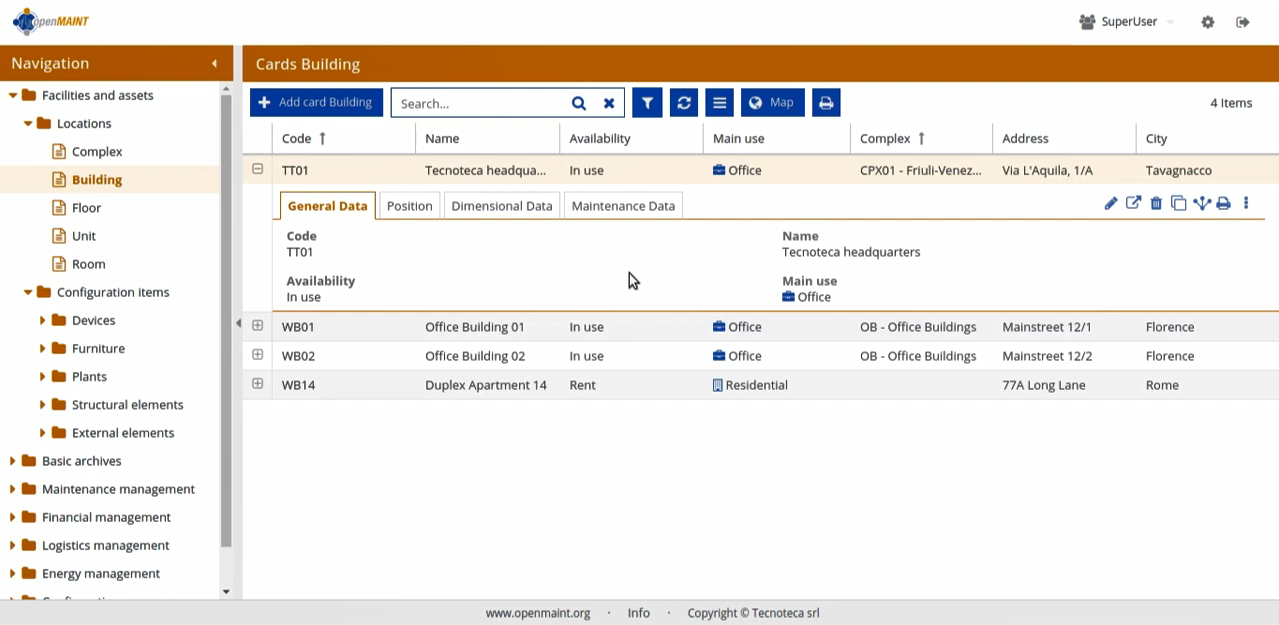Image resolution: width=1279 pixels, height=625 pixels.
Task: Click the Add card Building button
Action: 316,103
